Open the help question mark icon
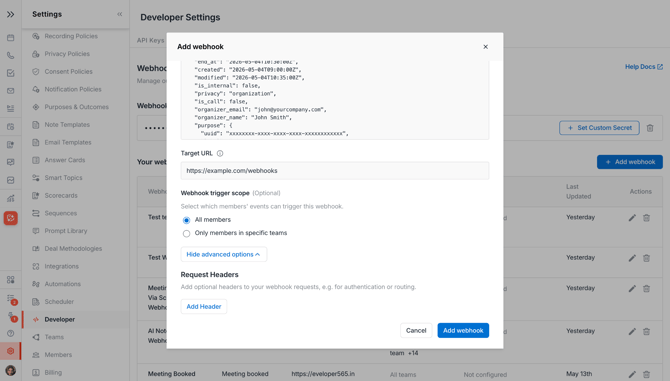This screenshot has height=381, width=670. coord(11,333)
